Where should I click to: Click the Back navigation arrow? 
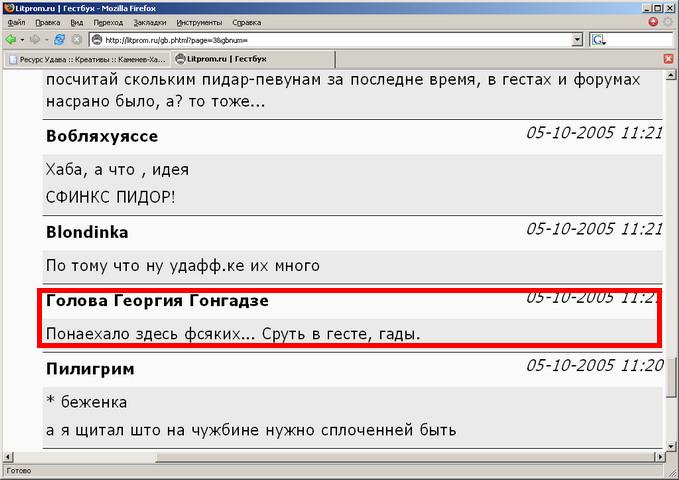(10, 40)
